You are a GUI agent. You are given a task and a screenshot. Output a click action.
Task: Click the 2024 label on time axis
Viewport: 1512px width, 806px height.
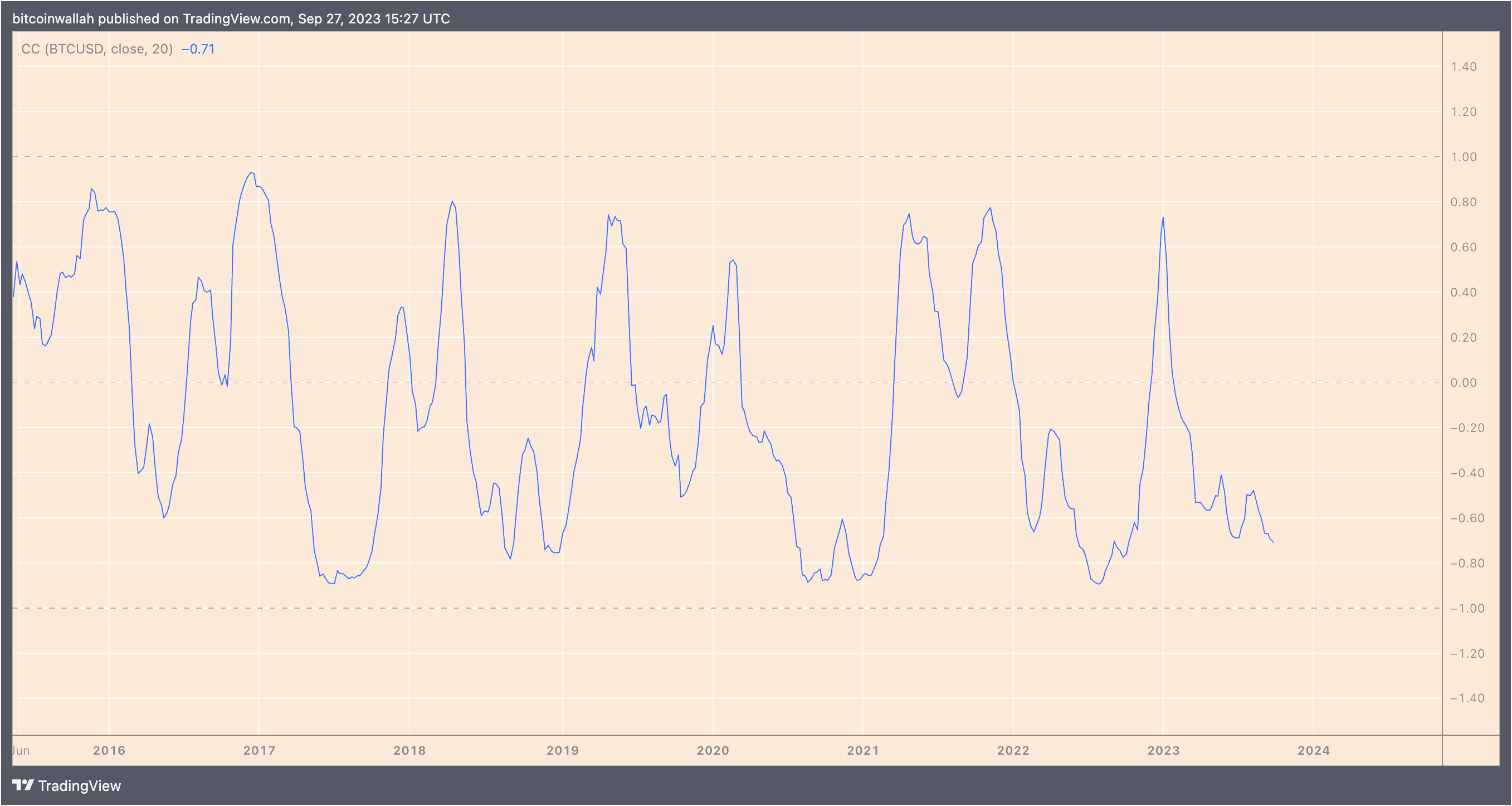pyautogui.click(x=1314, y=750)
